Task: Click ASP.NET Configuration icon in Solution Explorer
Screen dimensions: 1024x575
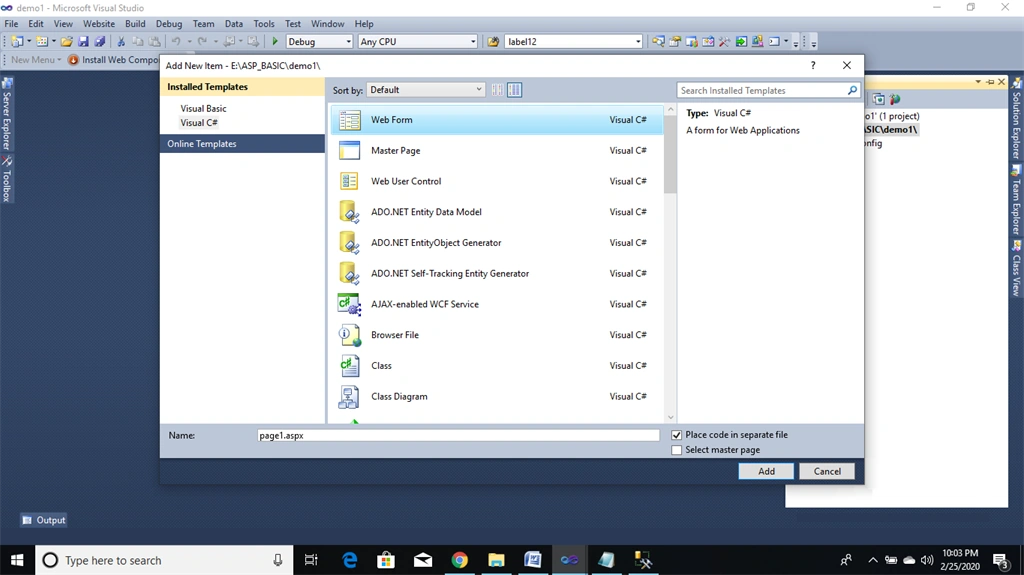Action: tap(895, 99)
